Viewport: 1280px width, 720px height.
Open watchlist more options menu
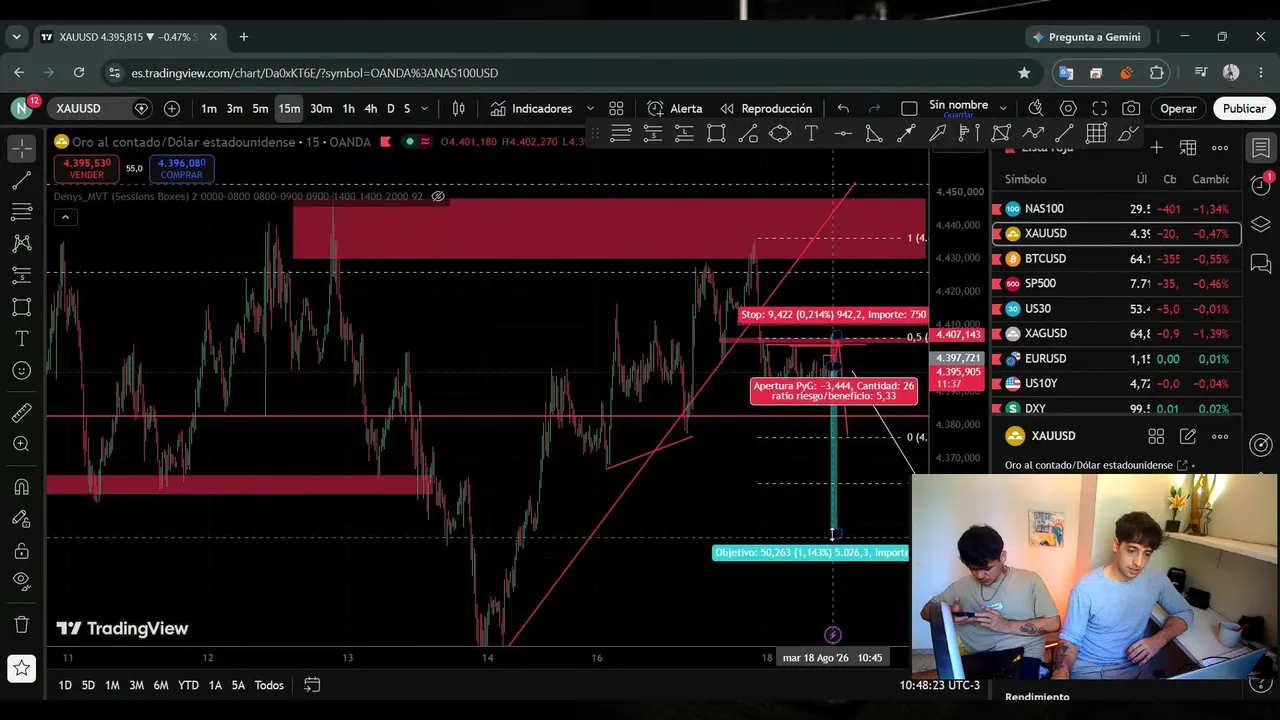pos(1220,148)
